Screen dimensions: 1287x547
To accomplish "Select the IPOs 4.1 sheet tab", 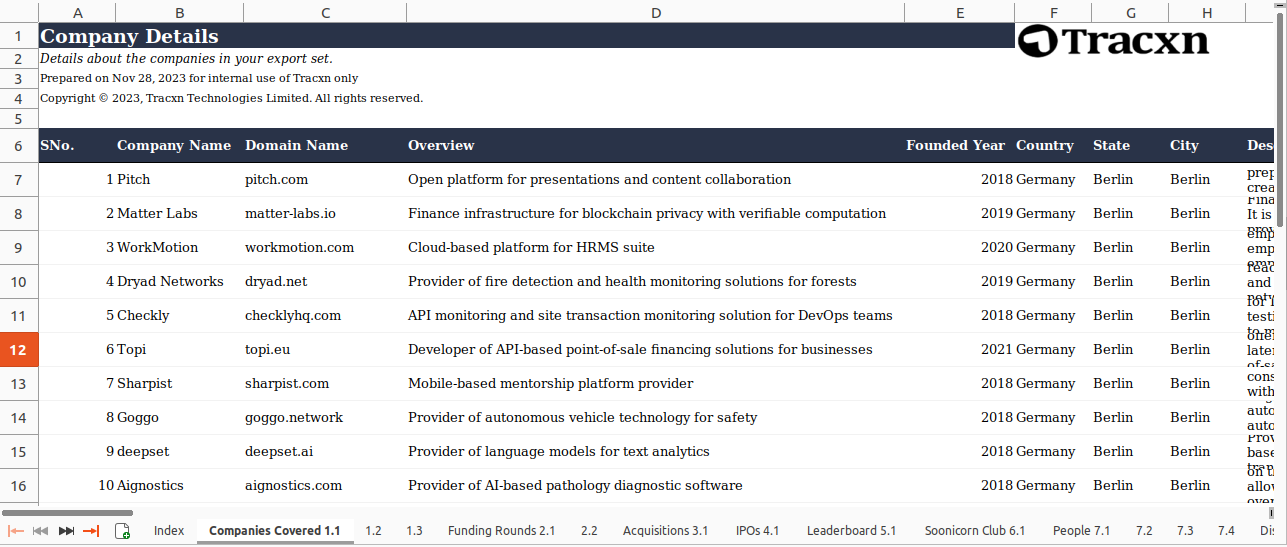I will 757,531.
